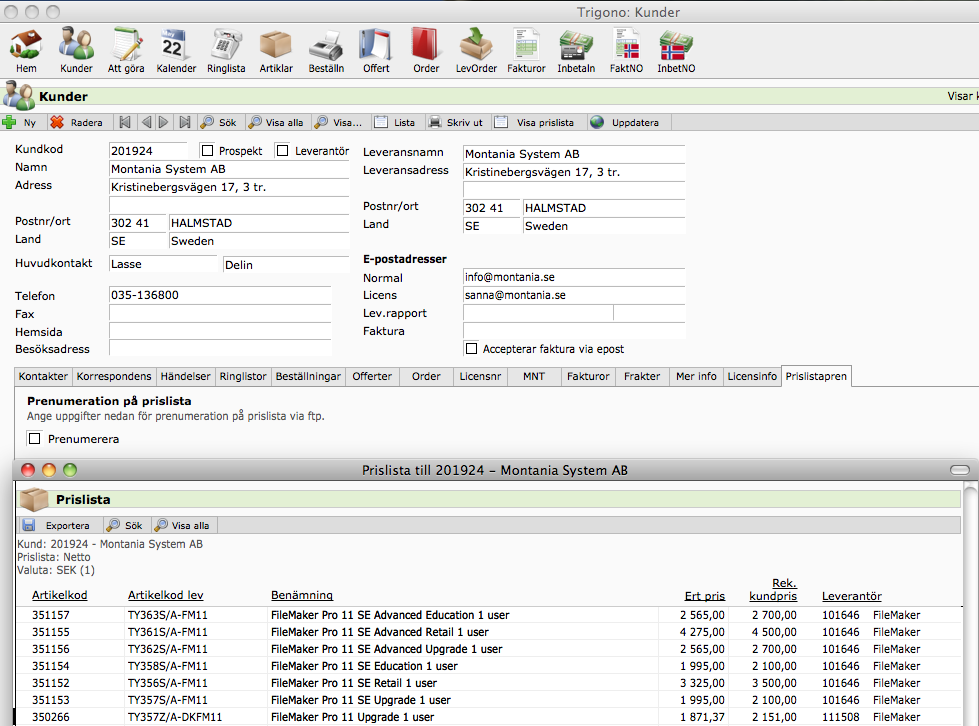Viewport: 979px width, 726px height.
Task: Open the Kalender calendar icon
Action: point(176,51)
